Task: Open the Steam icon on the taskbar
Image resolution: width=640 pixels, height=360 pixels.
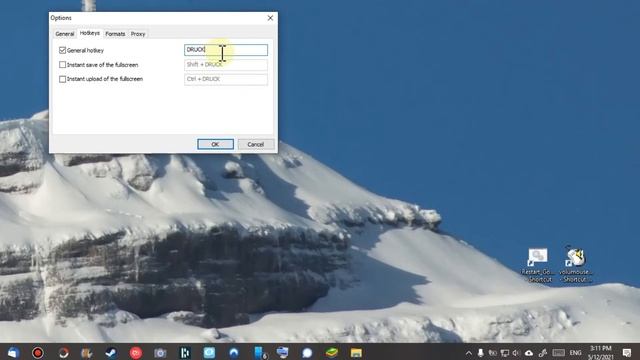Action: click(111, 353)
